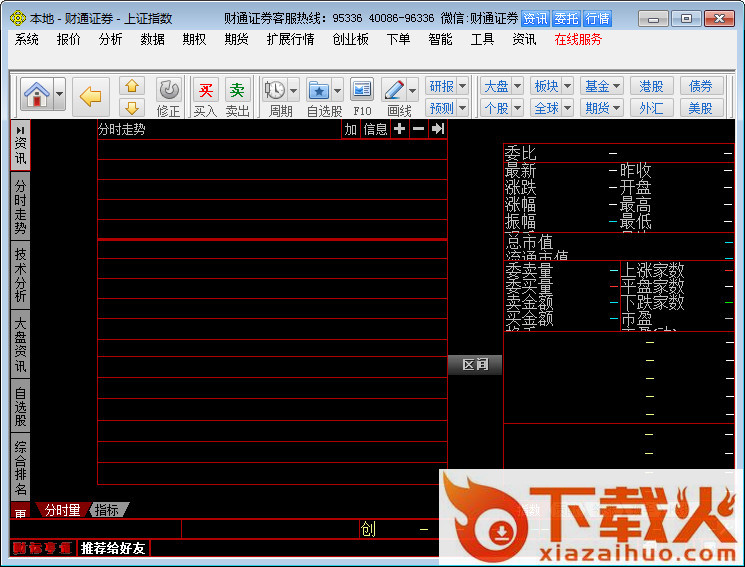Click the red 买入 buy icon
This screenshot has width=745, height=567.
point(205,91)
